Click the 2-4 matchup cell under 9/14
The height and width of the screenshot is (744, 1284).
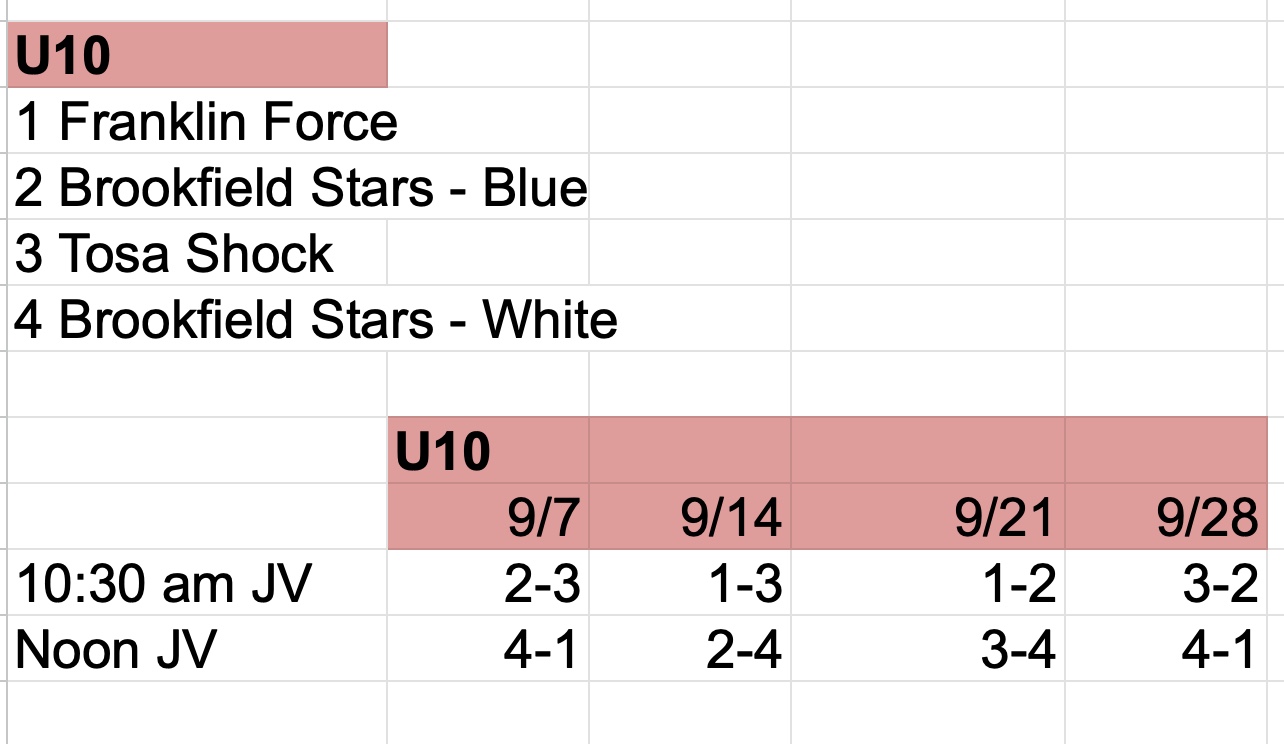(690, 650)
